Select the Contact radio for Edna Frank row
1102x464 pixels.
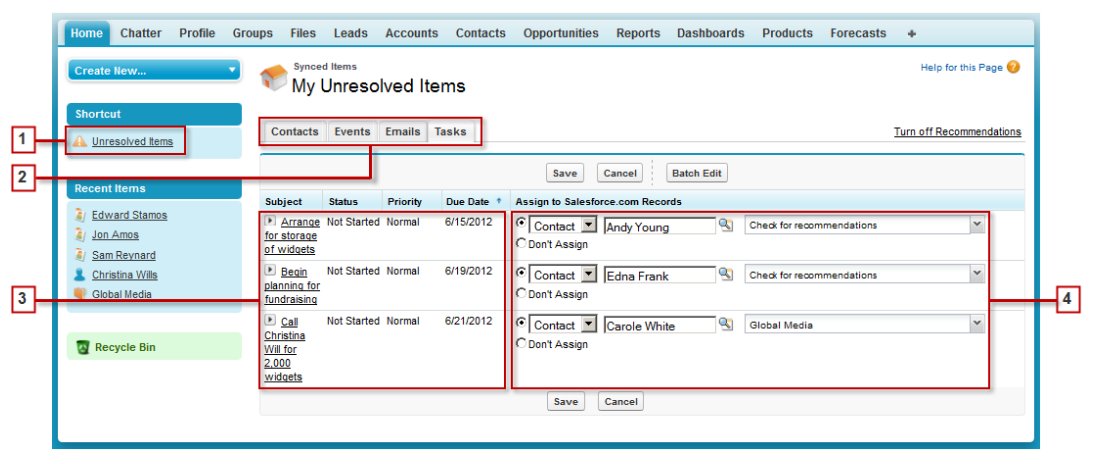521,272
